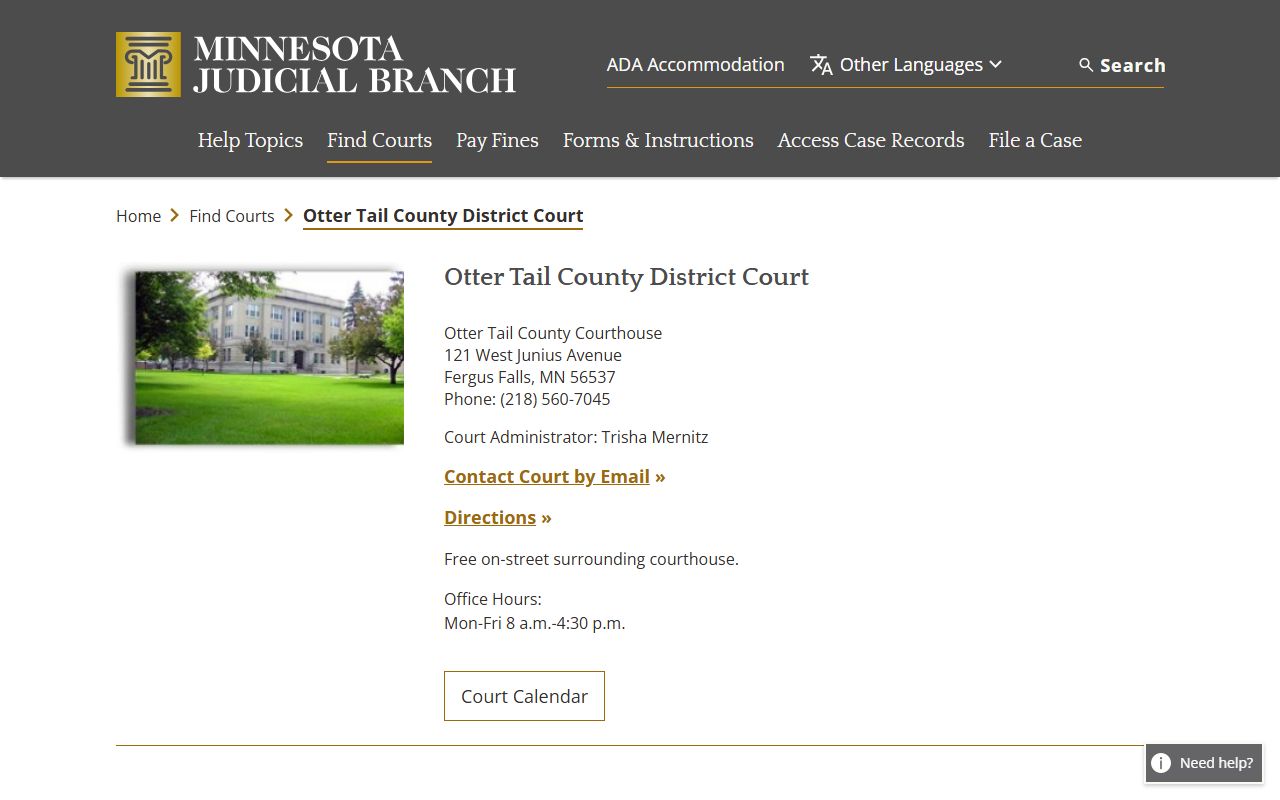
Task: Click the Otter Tail County District Court breadcrumb
Action: (443, 216)
